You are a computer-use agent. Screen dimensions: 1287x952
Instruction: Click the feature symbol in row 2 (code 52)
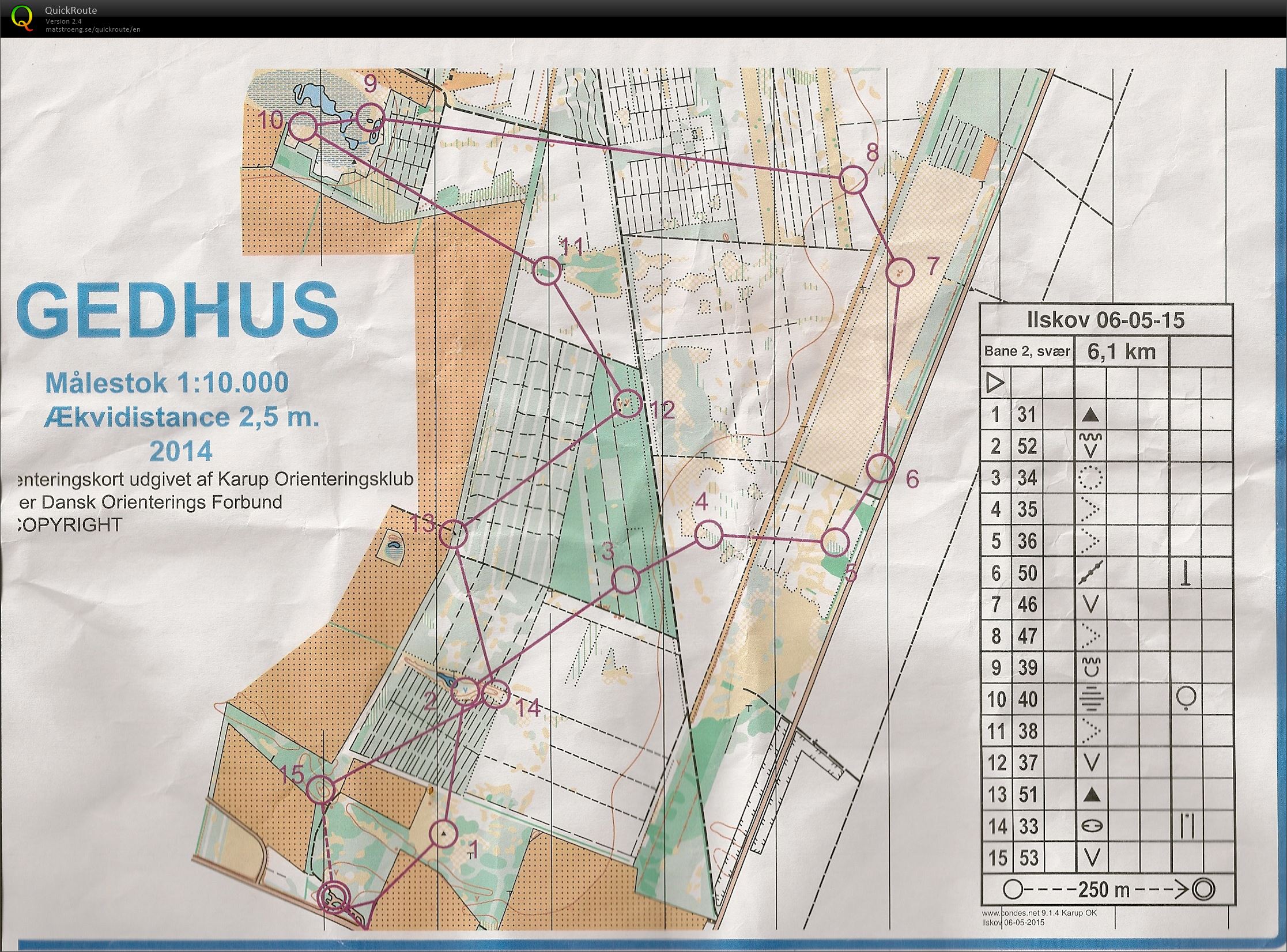coord(1090,445)
